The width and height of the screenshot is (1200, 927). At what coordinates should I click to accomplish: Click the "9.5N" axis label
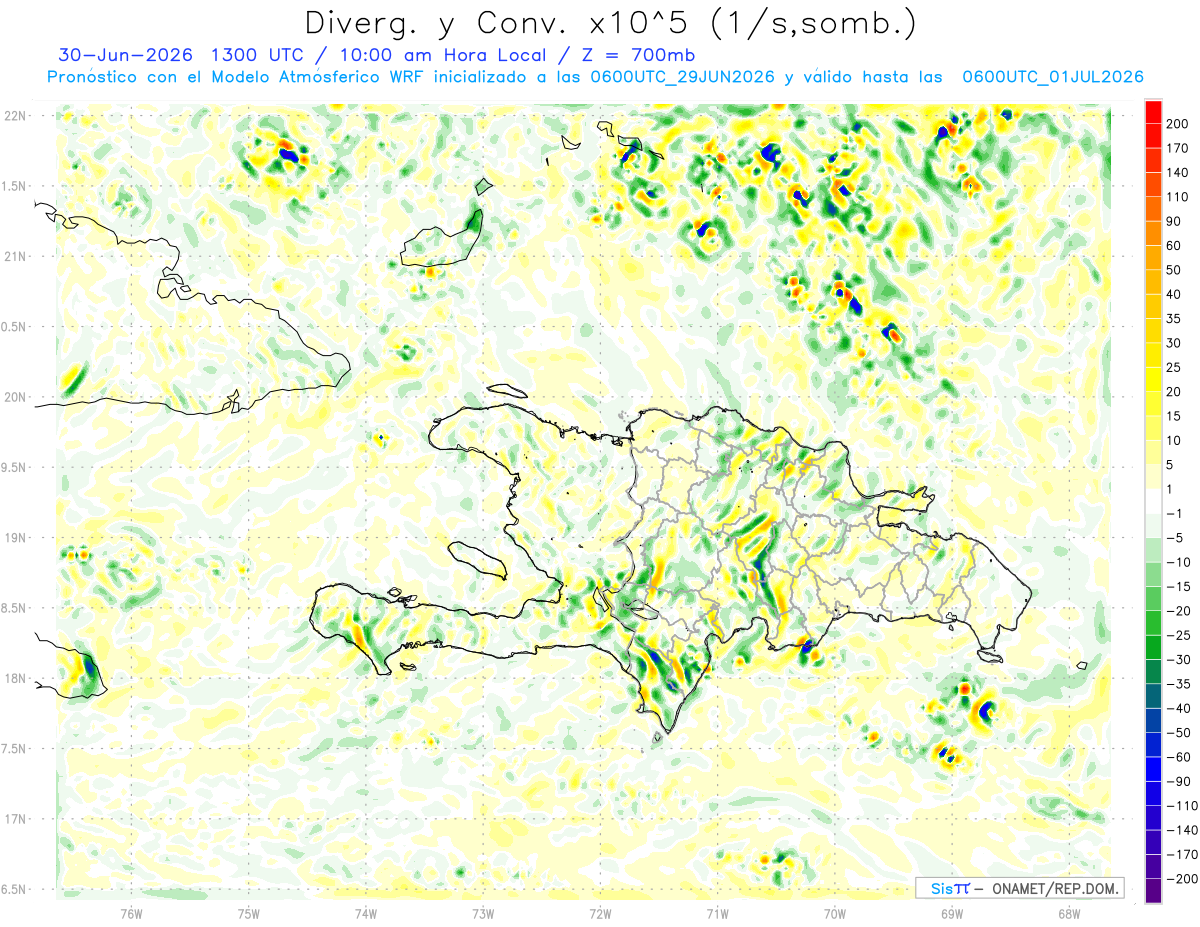[x=15, y=468]
